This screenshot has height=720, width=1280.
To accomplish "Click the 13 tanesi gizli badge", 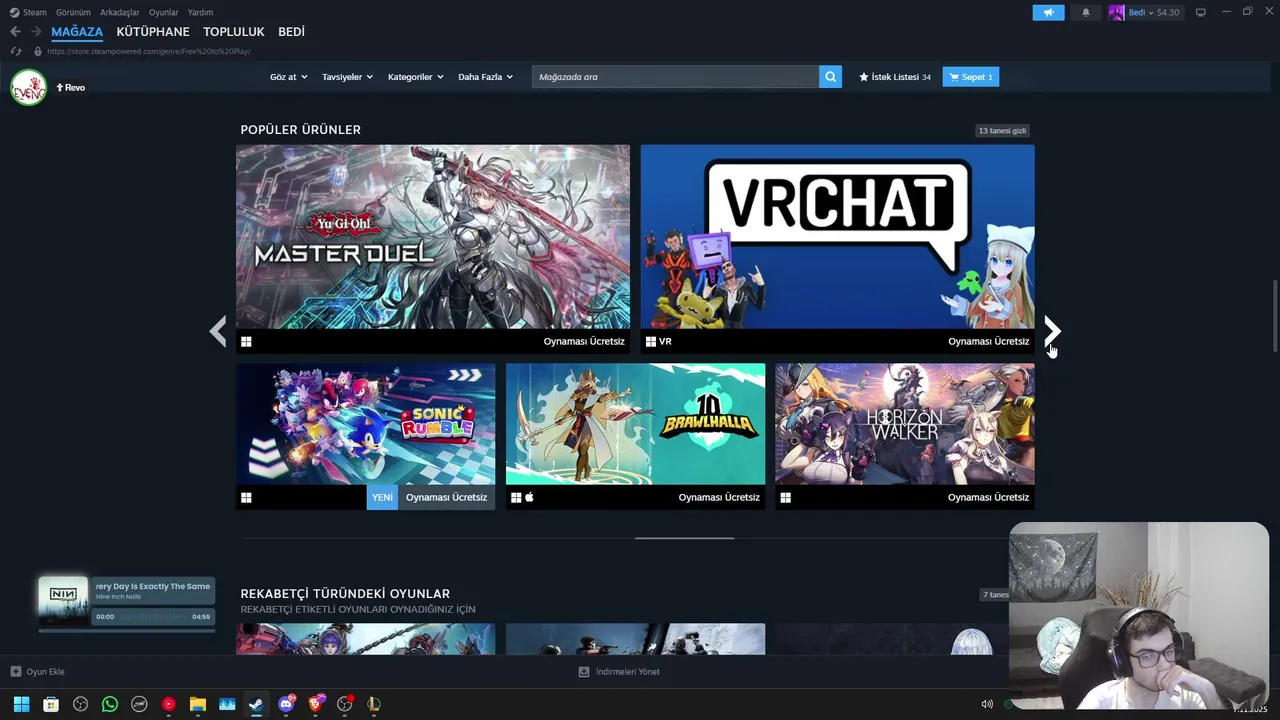I will (x=1002, y=131).
